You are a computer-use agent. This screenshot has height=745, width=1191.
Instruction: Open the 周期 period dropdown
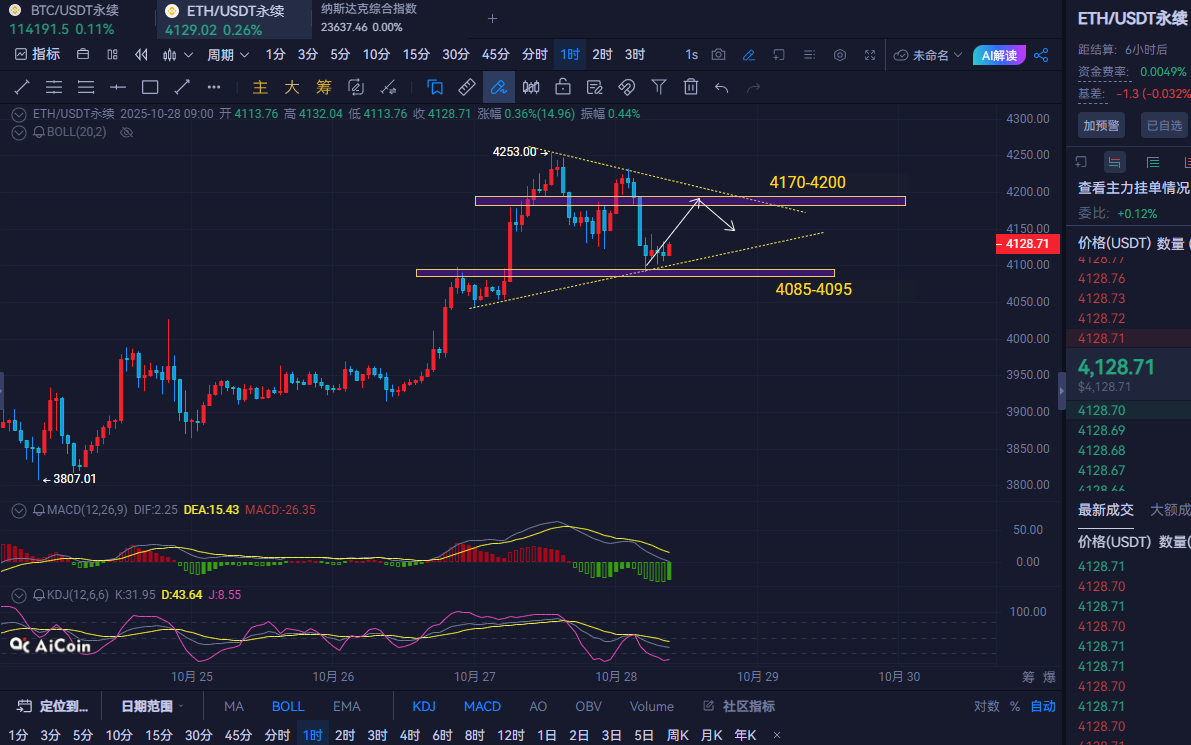227,55
